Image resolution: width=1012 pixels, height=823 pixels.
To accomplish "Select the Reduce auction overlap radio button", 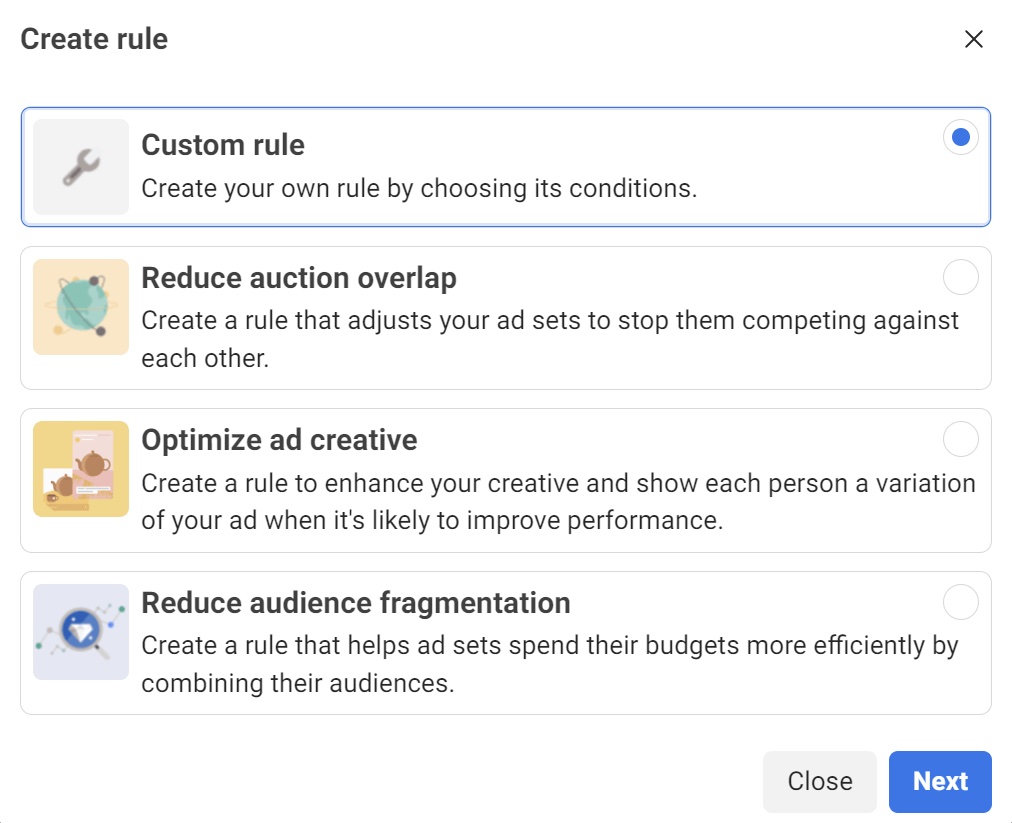I will pyautogui.click(x=960, y=277).
